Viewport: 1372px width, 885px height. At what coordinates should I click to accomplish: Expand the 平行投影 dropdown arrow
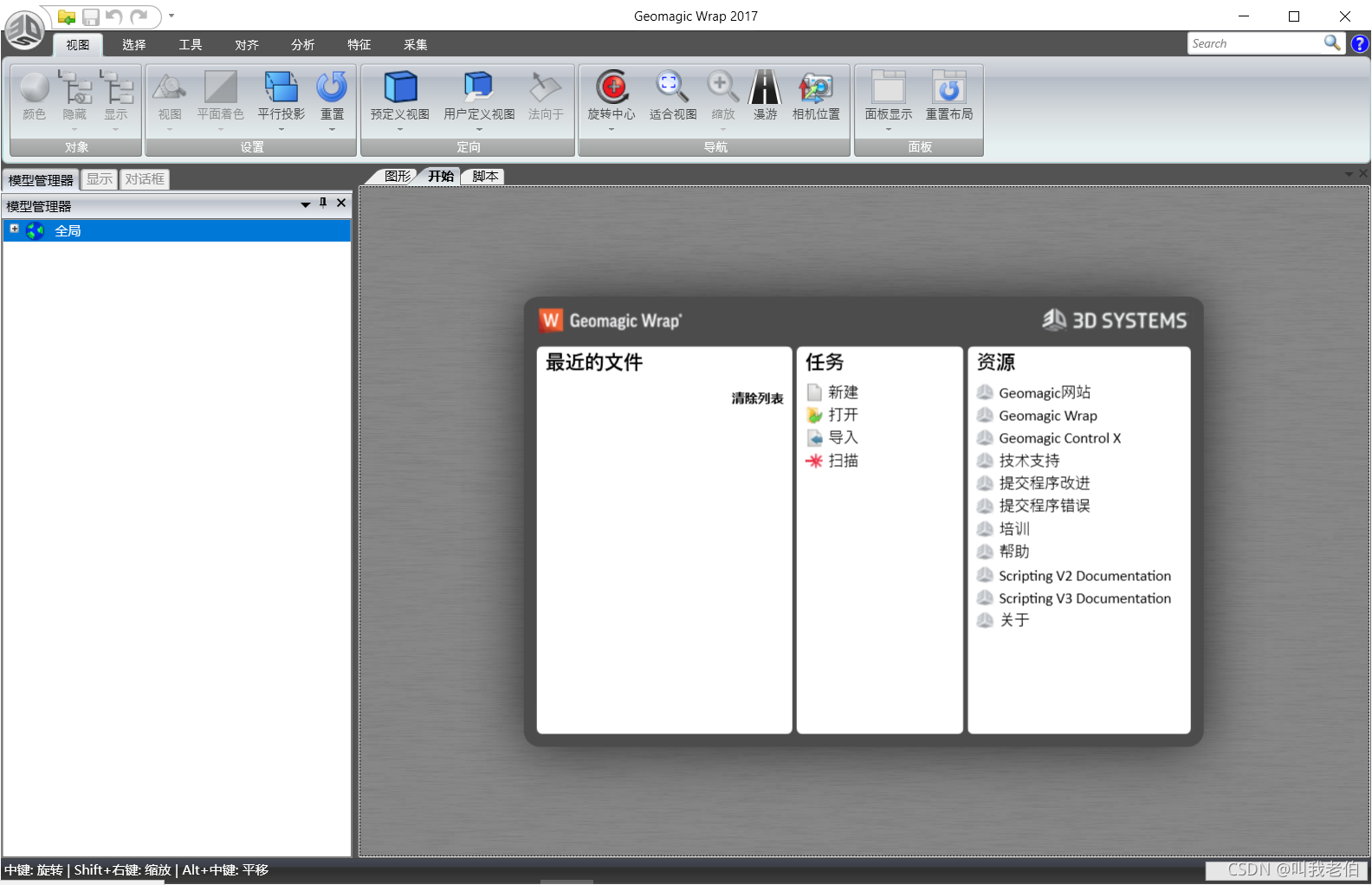[x=282, y=129]
